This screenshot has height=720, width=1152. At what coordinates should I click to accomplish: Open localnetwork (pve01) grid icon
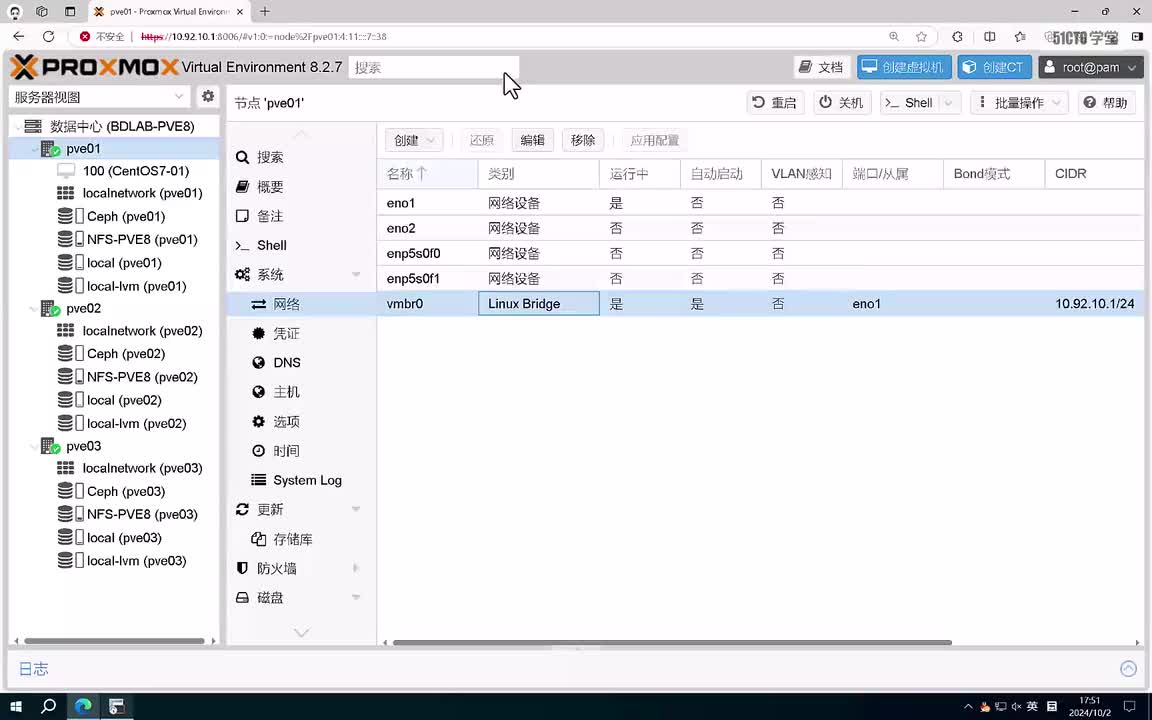coord(65,193)
